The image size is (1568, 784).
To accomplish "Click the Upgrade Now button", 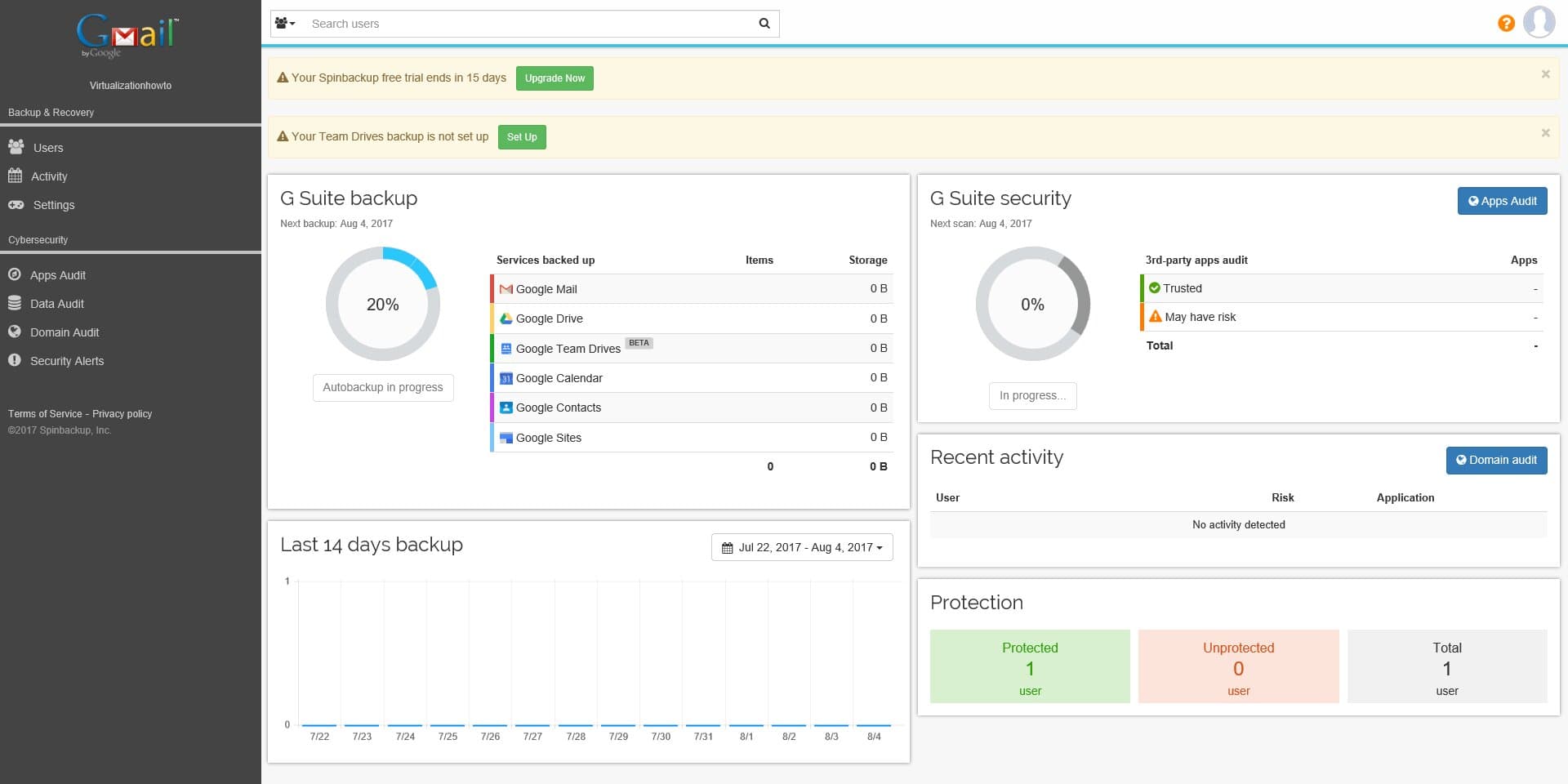I will pos(555,78).
